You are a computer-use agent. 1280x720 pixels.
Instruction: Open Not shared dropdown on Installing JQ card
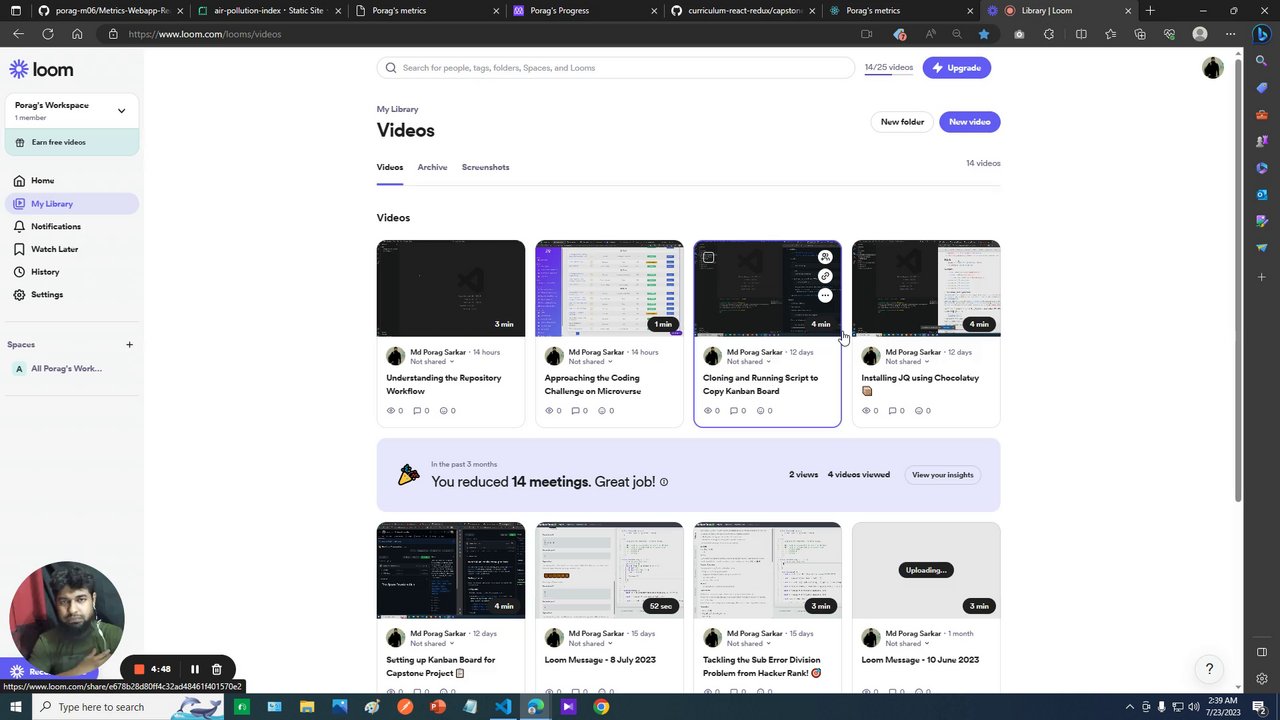pos(908,362)
